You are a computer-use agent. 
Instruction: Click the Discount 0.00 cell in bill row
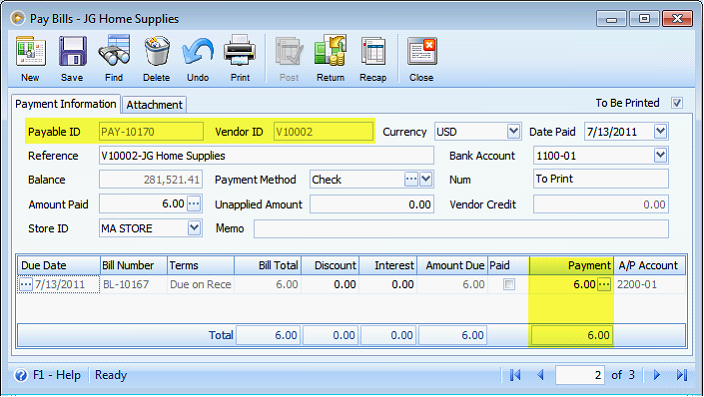coord(330,284)
